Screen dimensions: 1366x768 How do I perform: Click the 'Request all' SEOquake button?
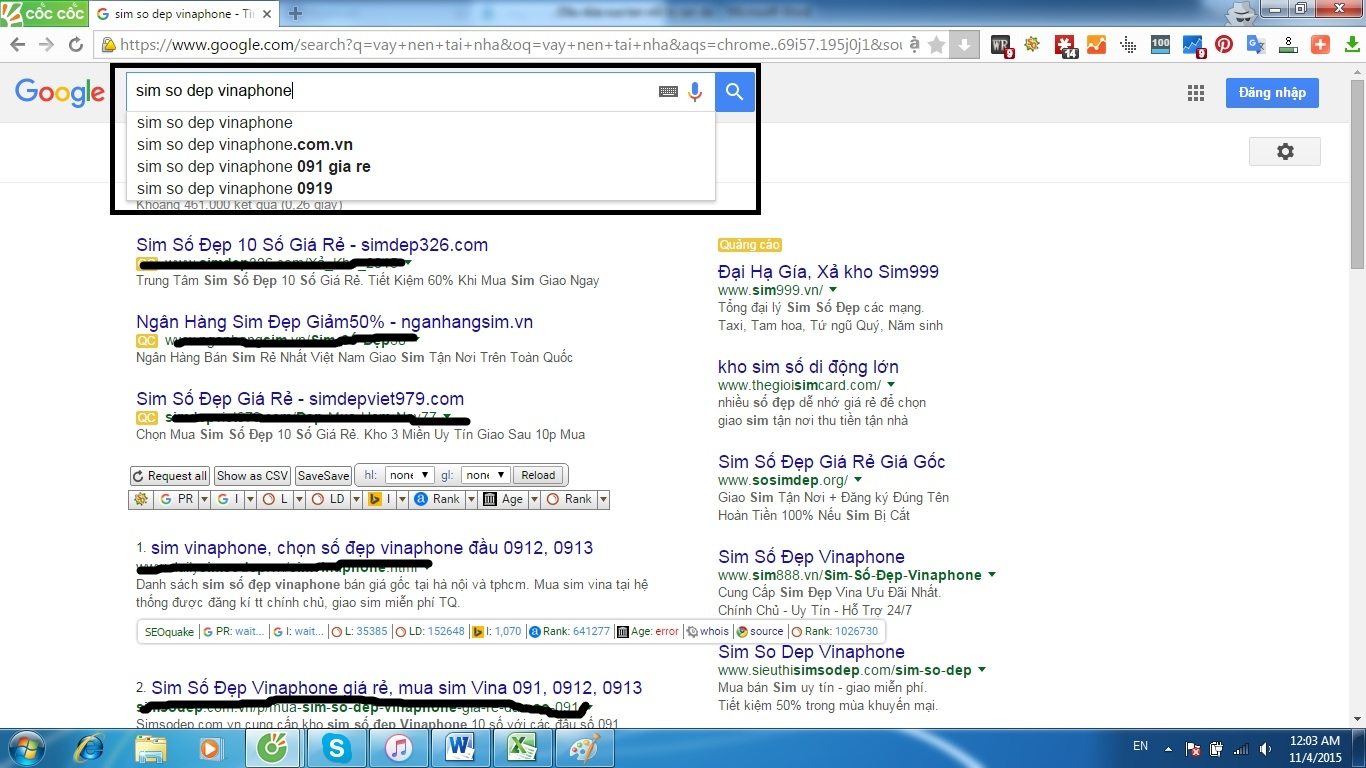170,476
